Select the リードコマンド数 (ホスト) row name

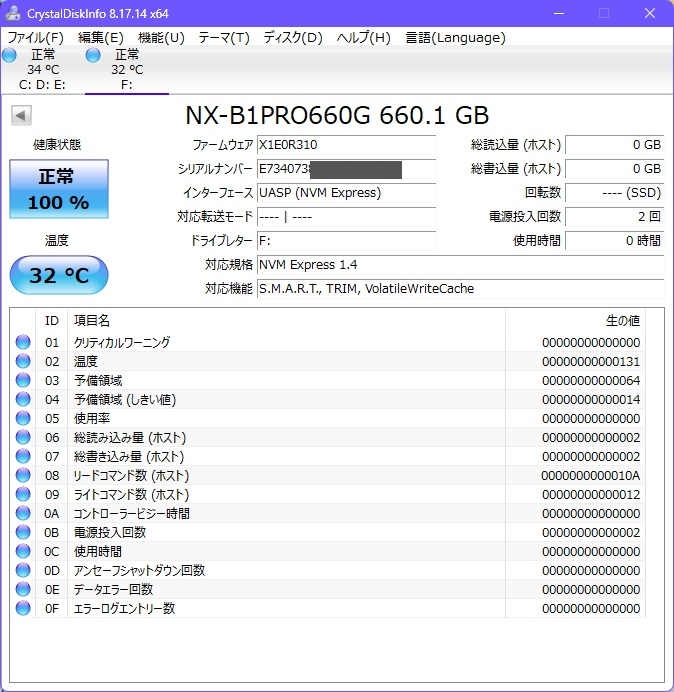(x=131, y=475)
